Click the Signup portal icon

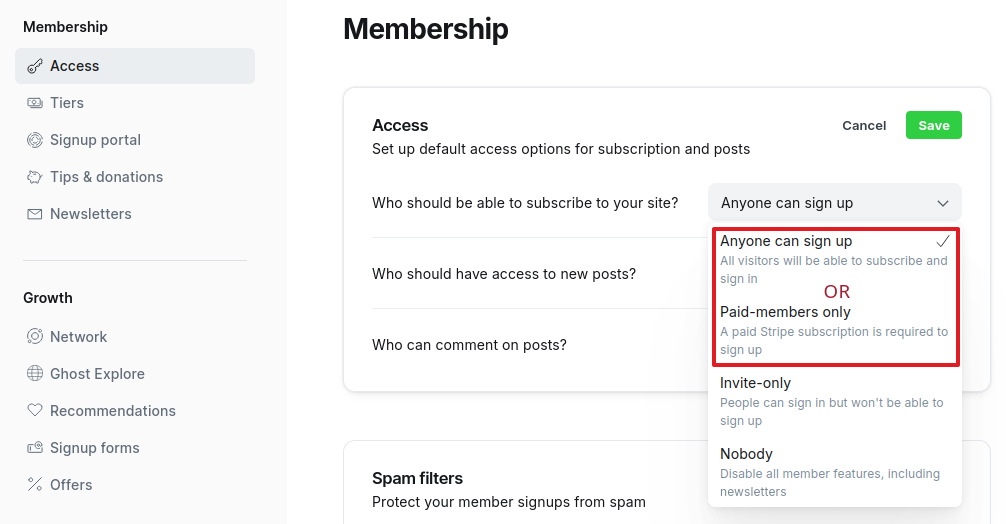(x=35, y=140)
